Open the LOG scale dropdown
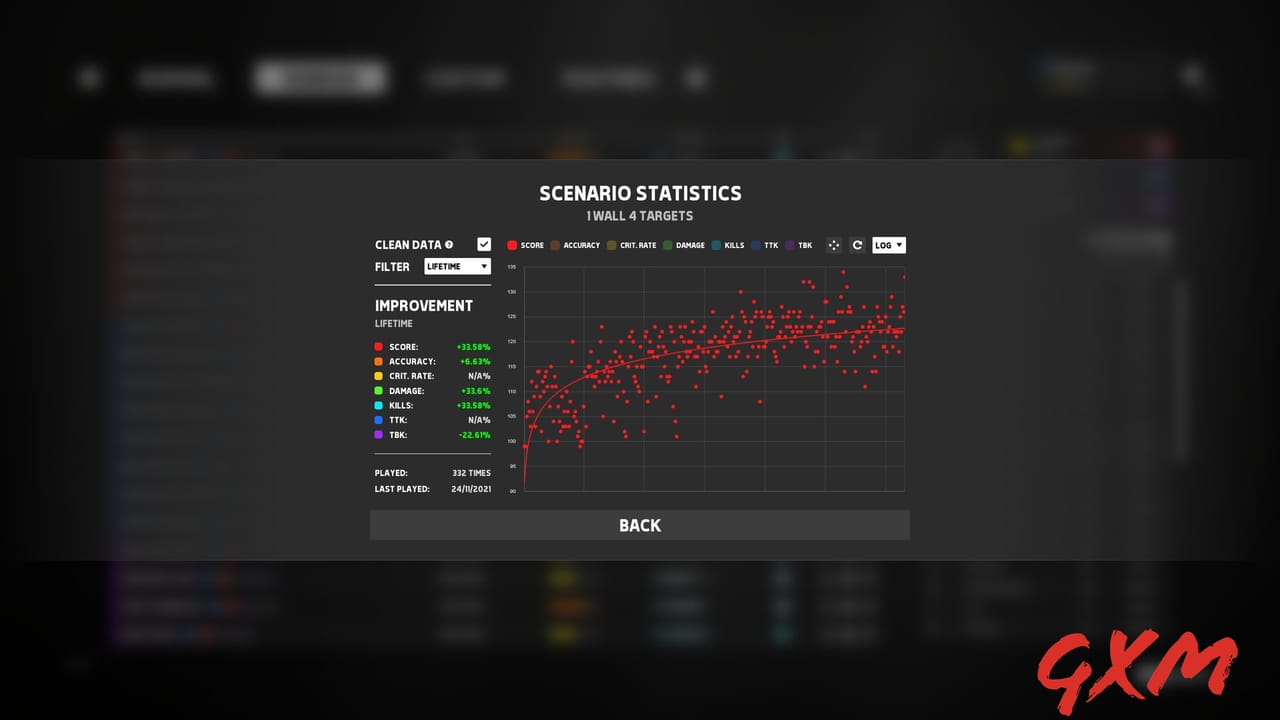1280x720 pixels. coord(887,245)
